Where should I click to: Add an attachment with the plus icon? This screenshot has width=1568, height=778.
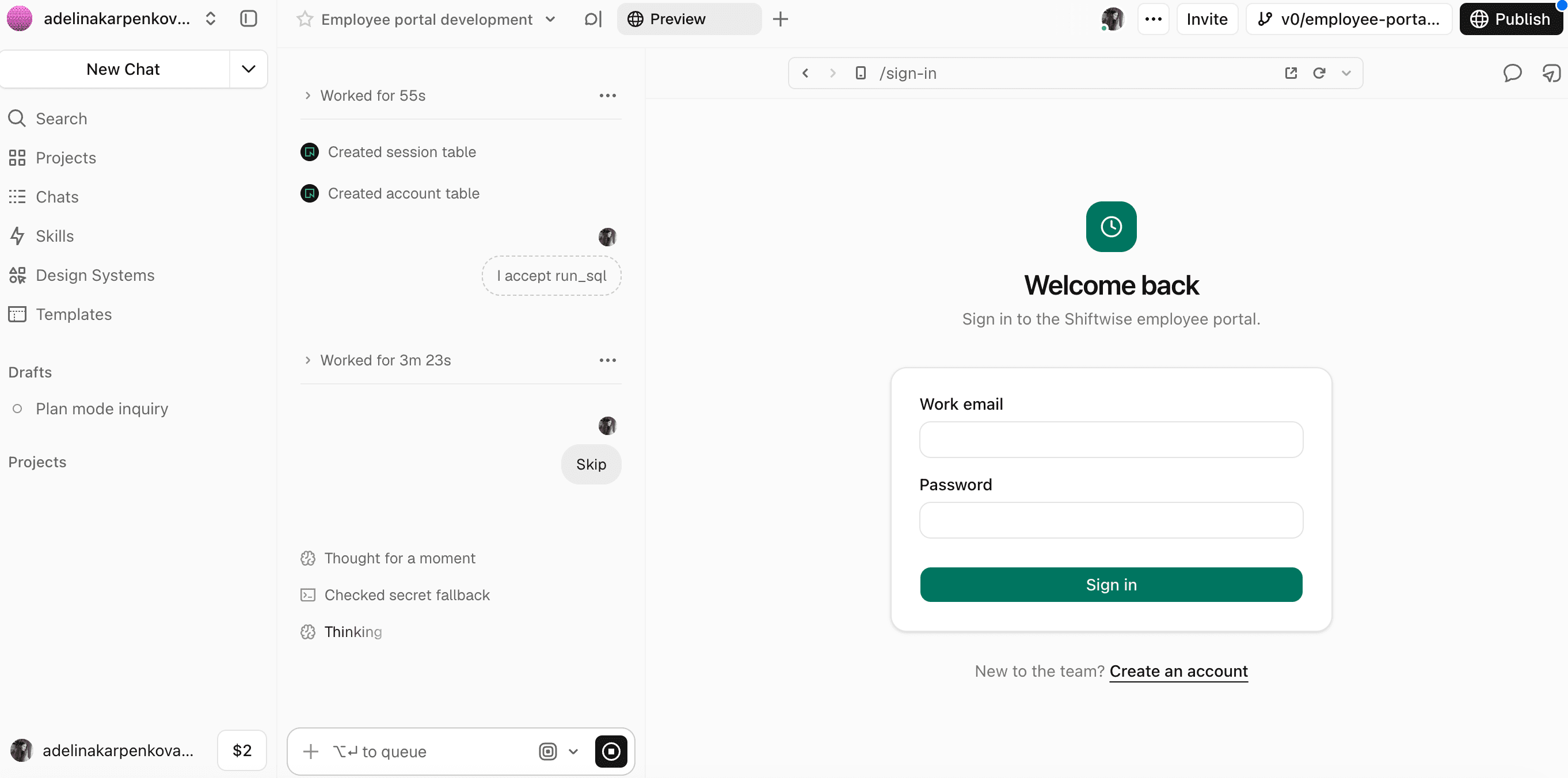(310, 752)
